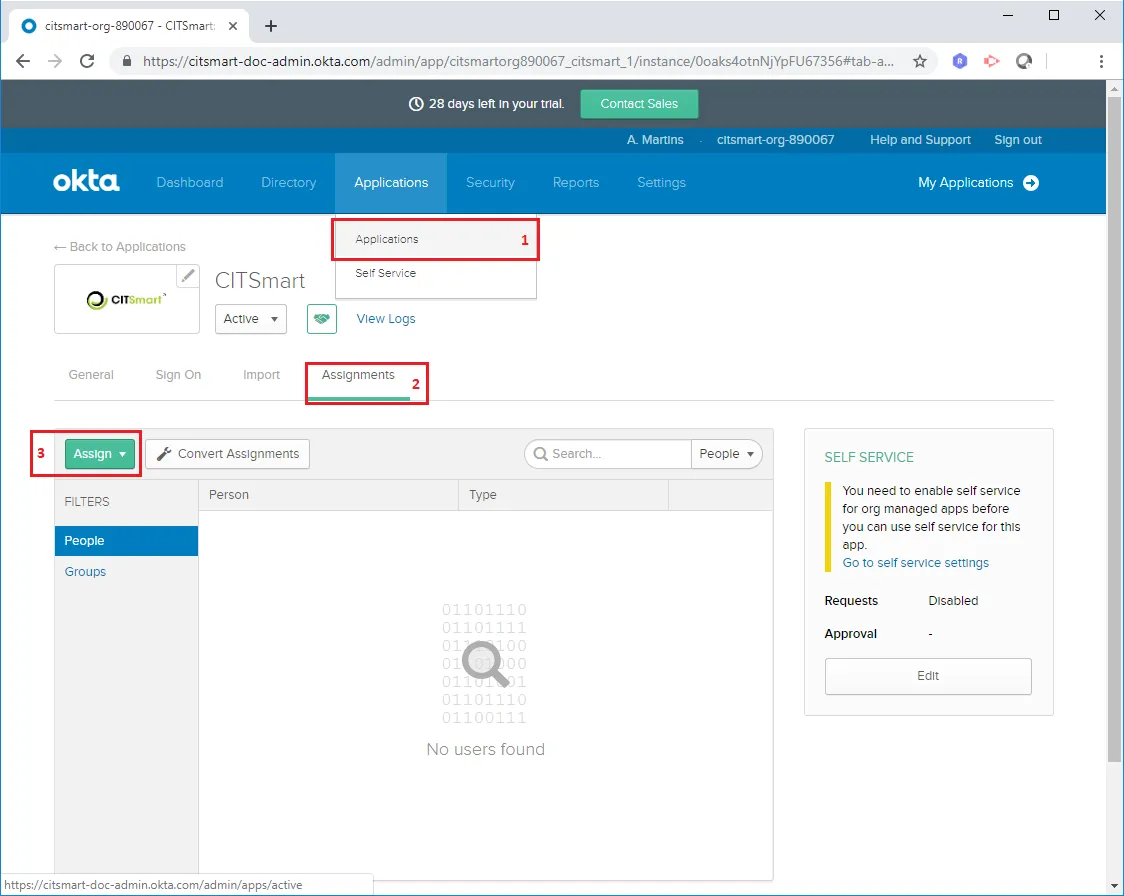The height and width of the screenshot is (896, 1124).
Task: Open the People search scope dropdown
Action: coord(726,454)
